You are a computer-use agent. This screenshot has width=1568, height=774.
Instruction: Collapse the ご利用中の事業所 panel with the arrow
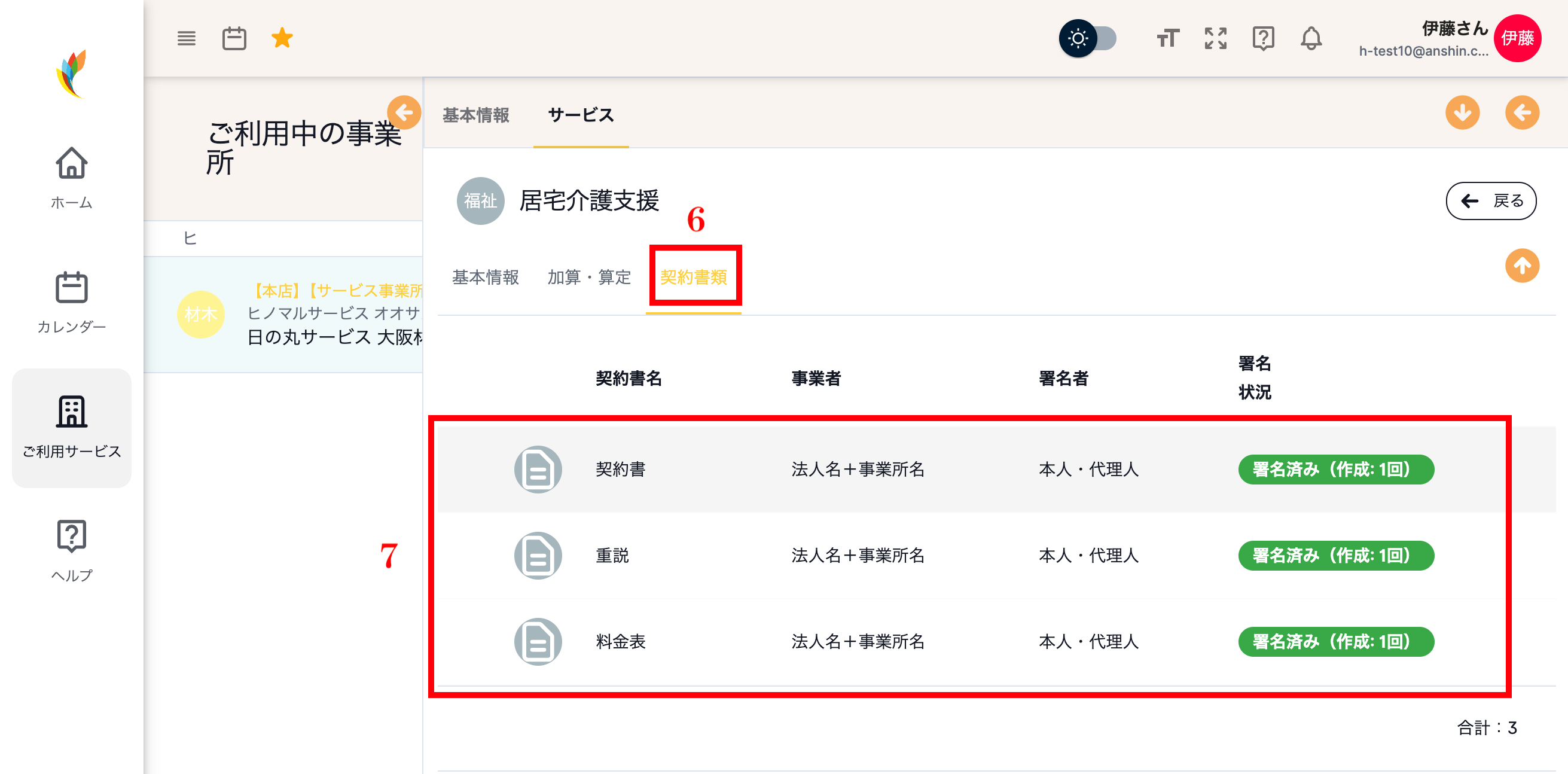pos(404,112)
